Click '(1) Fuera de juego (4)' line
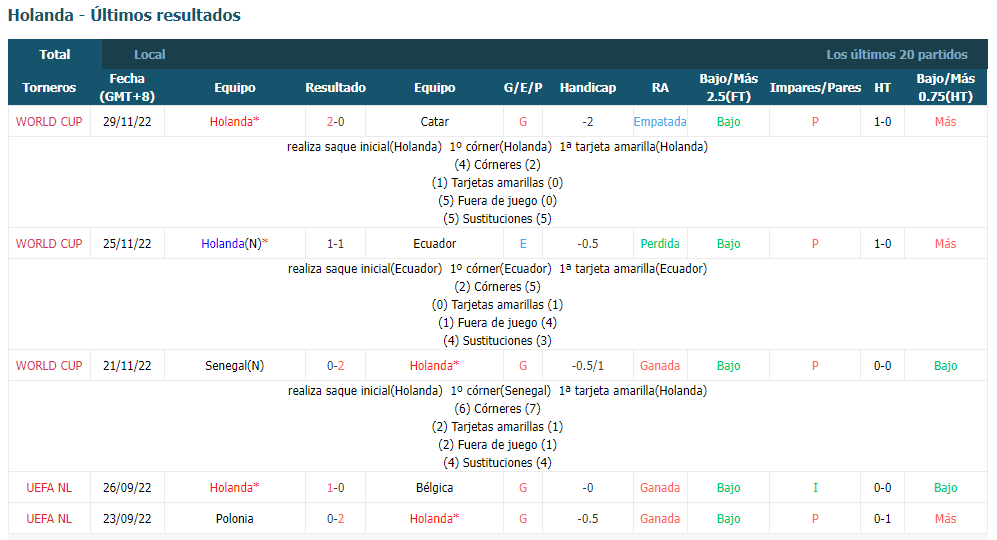Viewport: 997px width, 540px height. pos(497,323)
